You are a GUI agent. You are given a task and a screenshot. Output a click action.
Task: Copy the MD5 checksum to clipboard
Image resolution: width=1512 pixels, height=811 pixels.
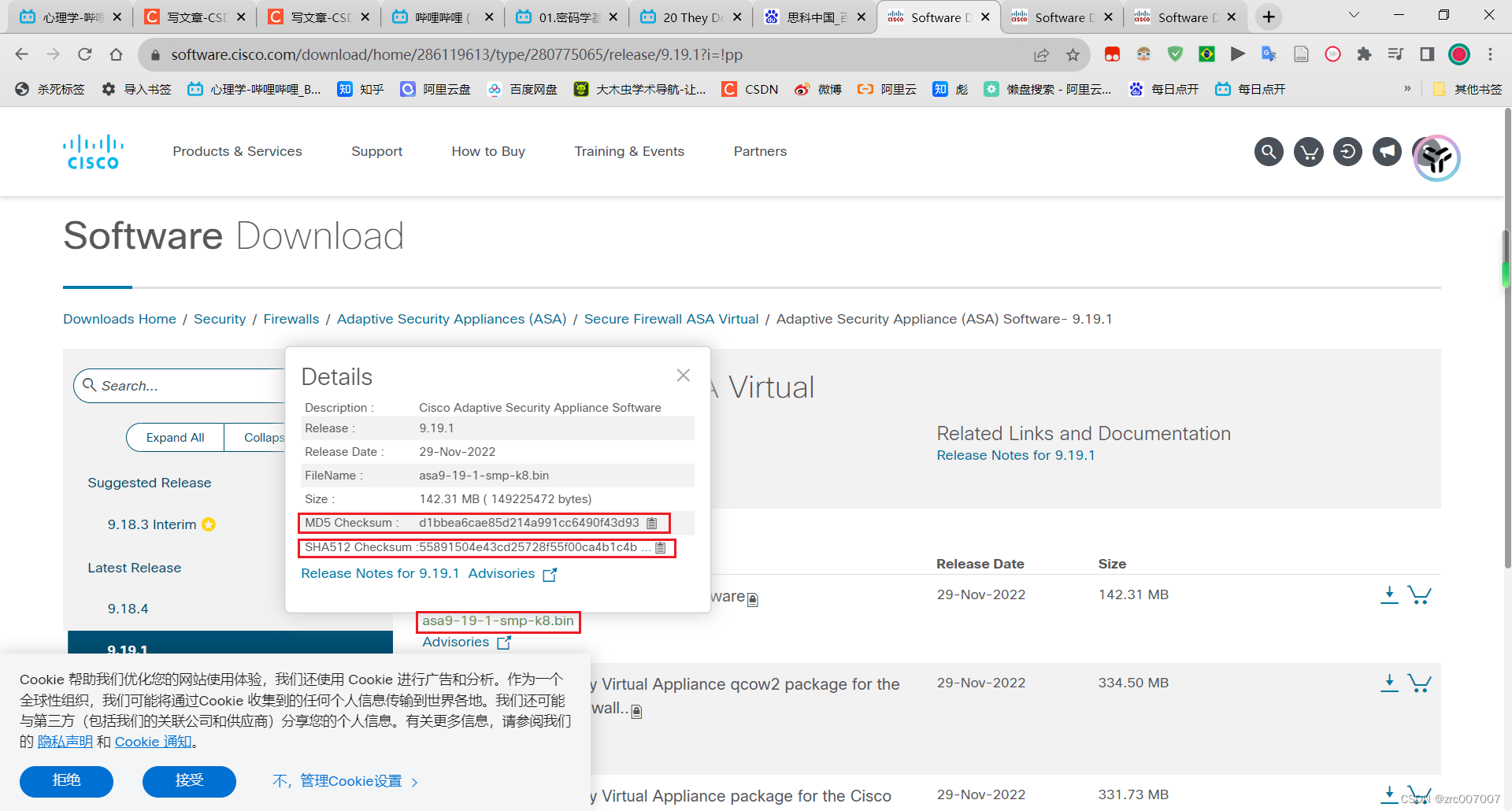click(651, 523)
